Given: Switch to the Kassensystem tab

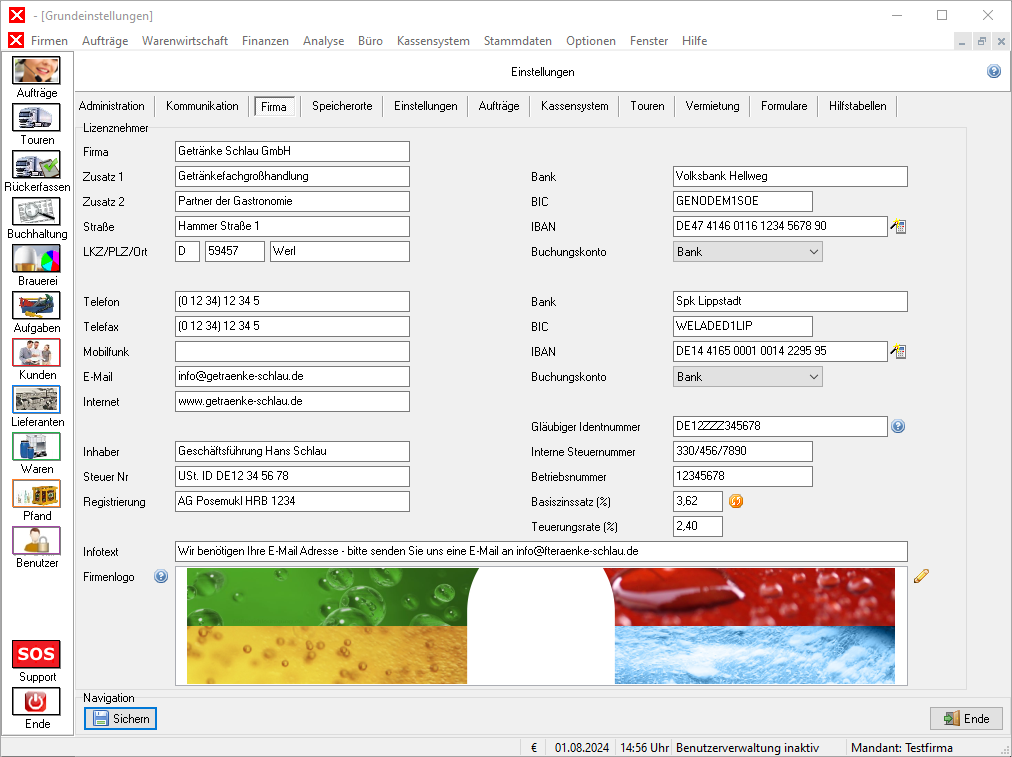Looking at the screenshot, I should [574, 106].
